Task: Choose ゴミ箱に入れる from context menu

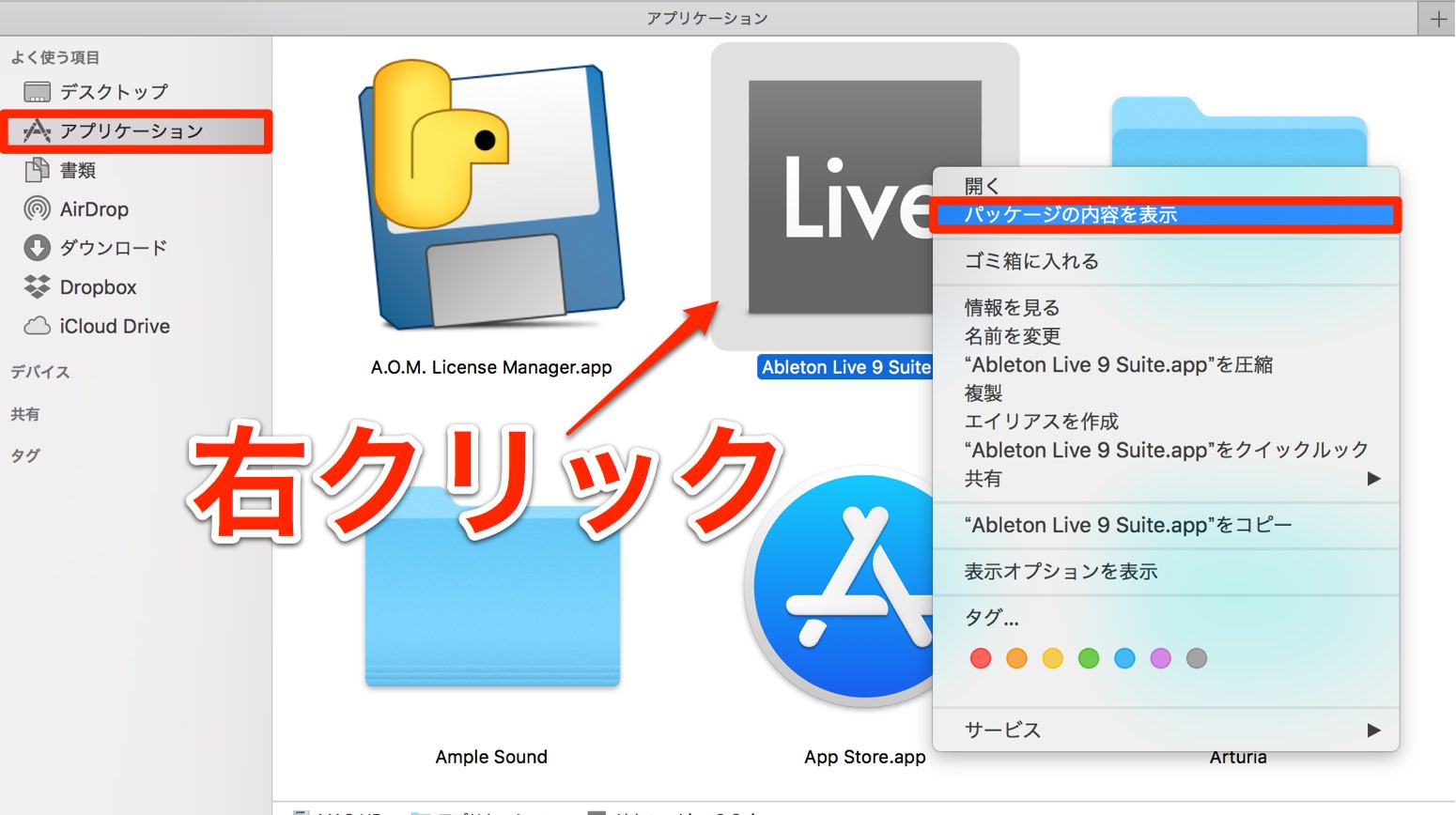Action: [1165, 261]
